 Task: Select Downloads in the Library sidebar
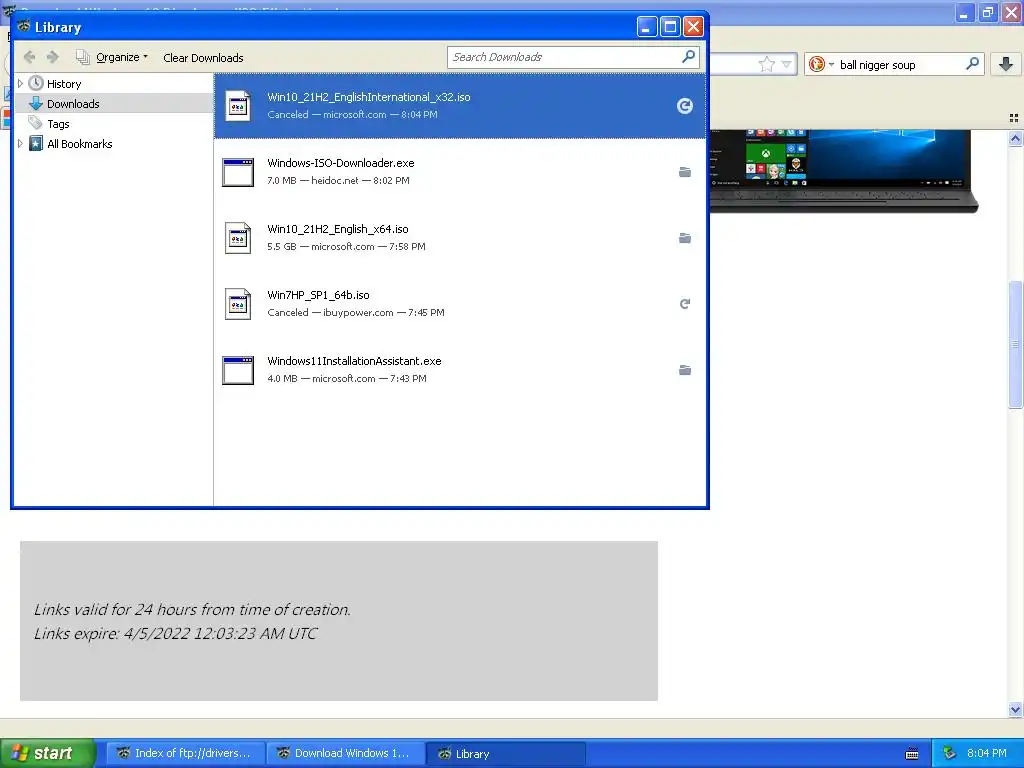pos(72,104)
